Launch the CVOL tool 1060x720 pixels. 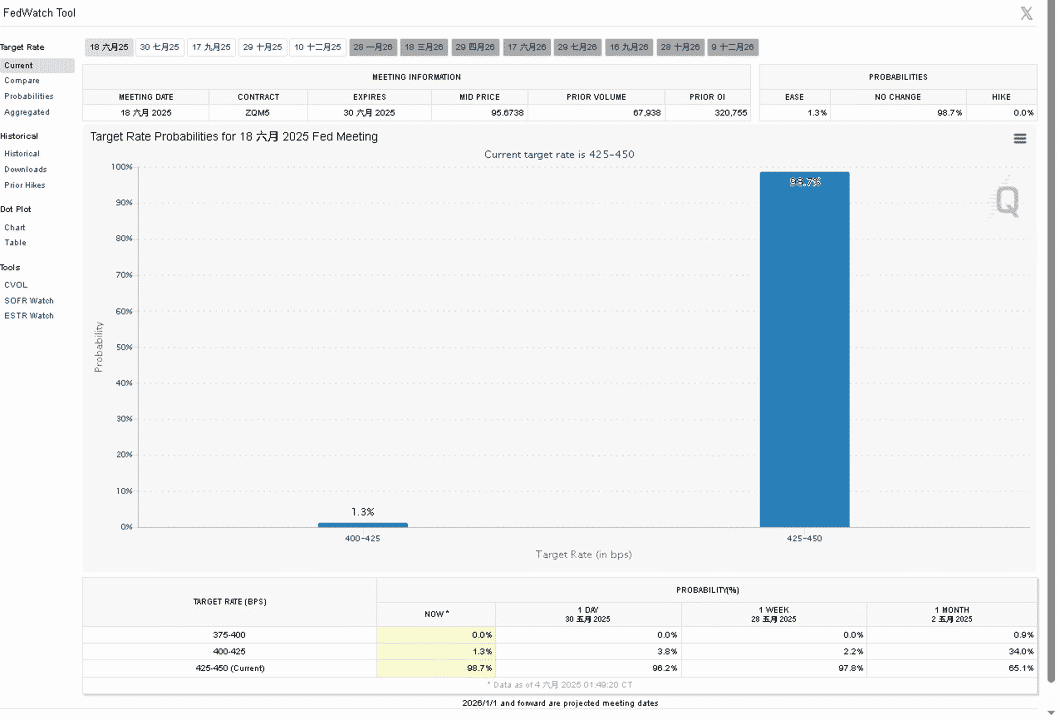pos(16,285)
